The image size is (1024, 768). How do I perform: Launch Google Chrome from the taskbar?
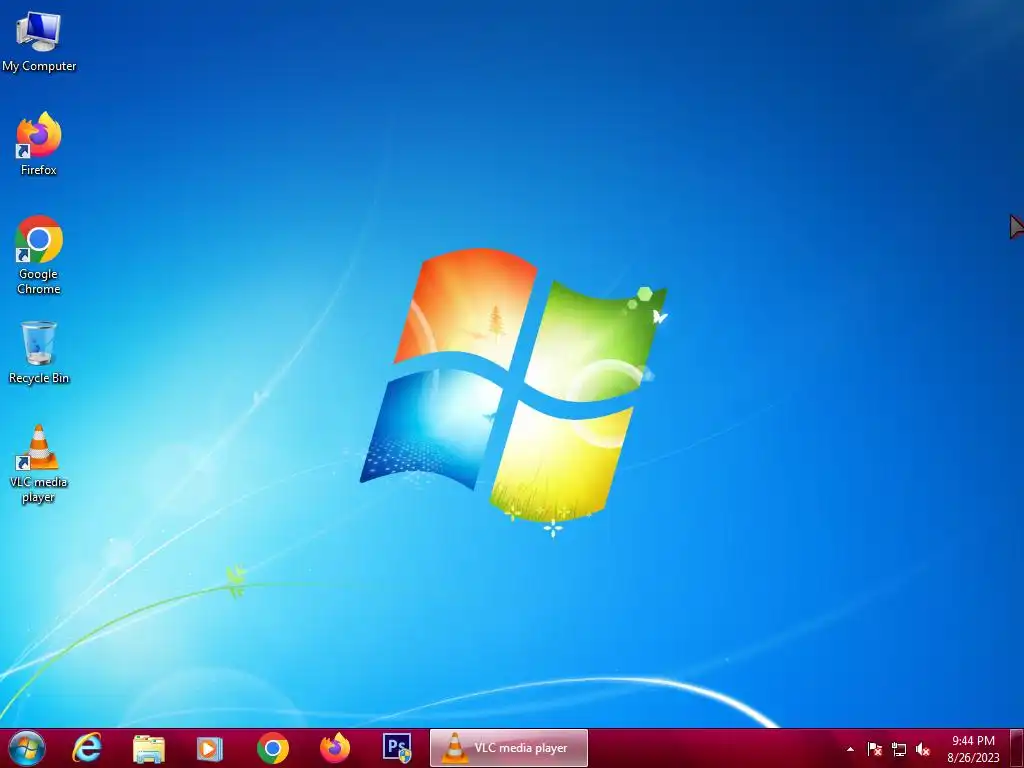pyautogui.click(x=272, y=748)
